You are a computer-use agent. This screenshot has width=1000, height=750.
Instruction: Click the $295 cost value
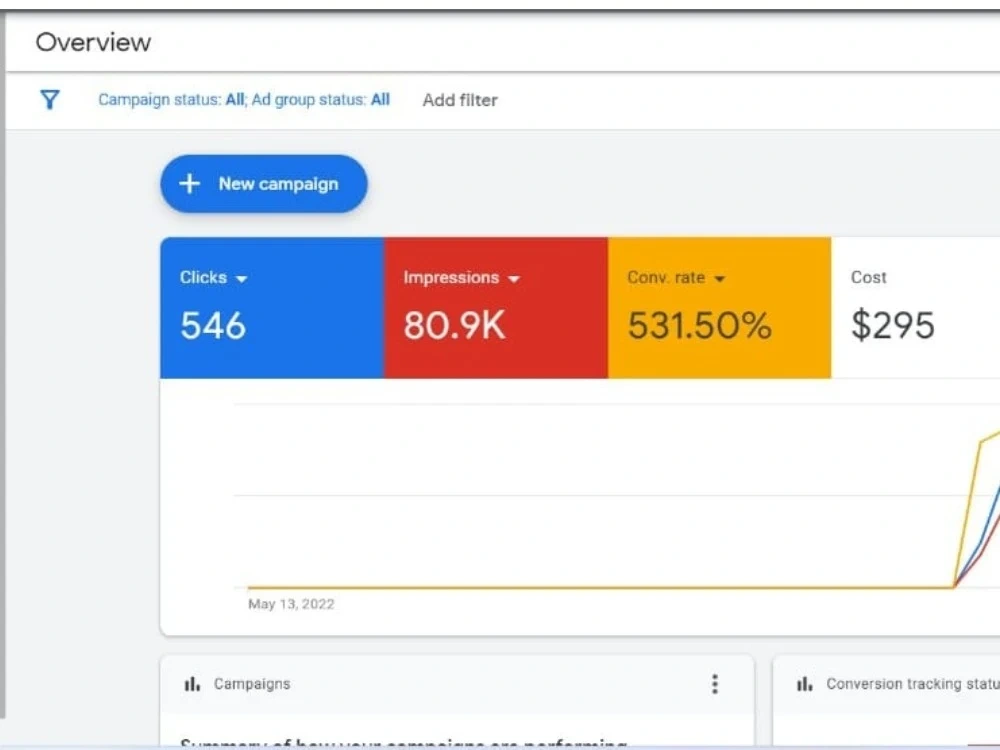click(x=893, y=325)
